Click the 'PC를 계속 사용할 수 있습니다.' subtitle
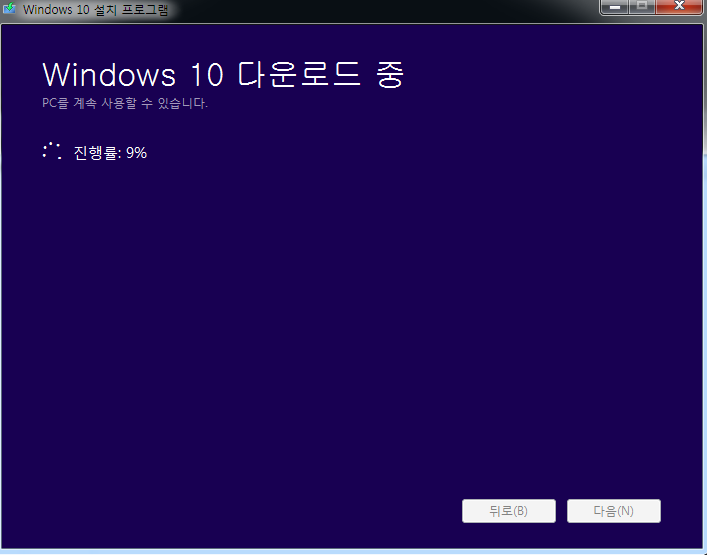The height and width of the screenshot is (555, 707). [125, 103]
